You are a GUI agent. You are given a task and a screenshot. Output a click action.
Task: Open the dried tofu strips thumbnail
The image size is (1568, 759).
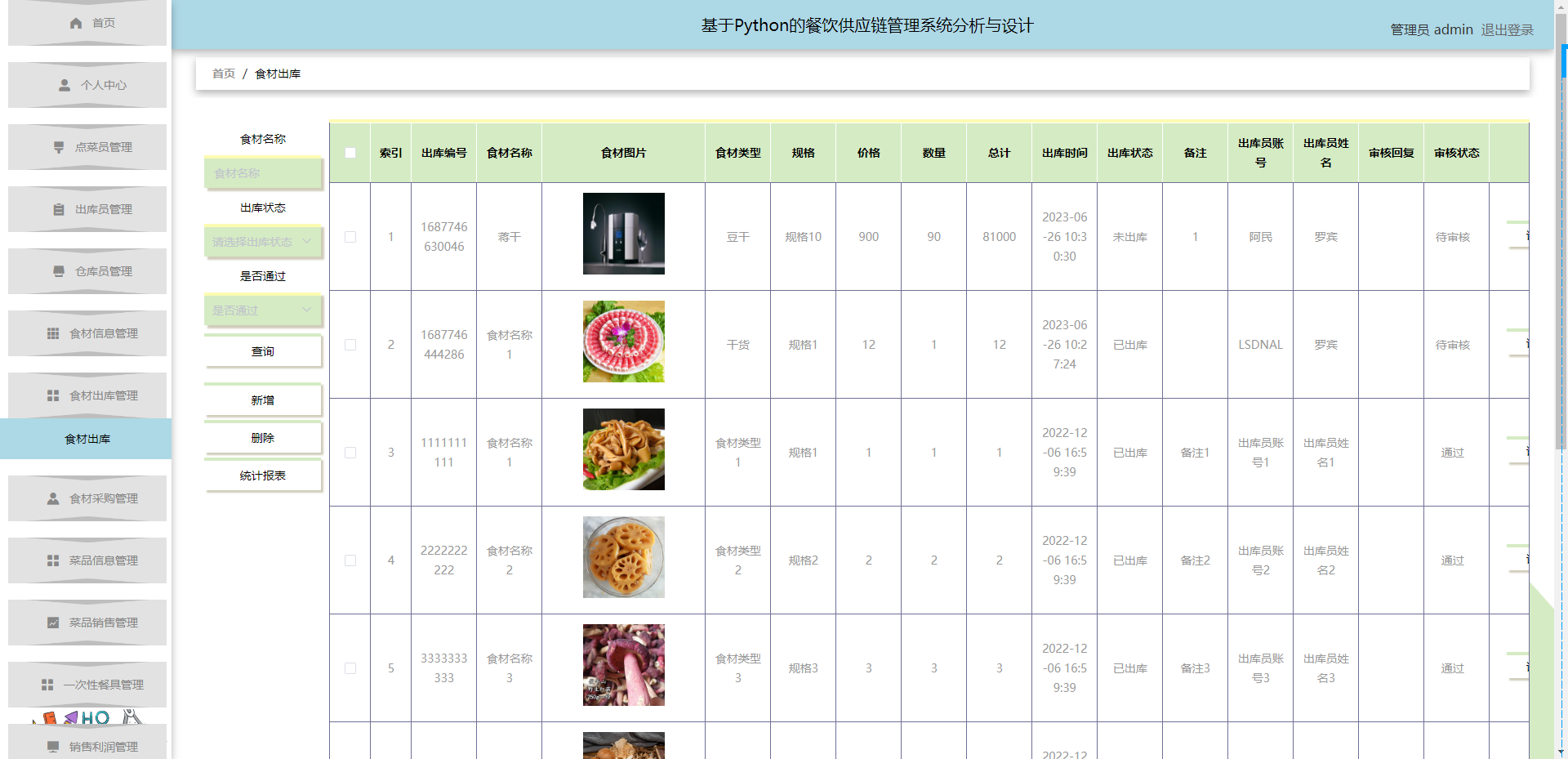click(x=624, y=449)
